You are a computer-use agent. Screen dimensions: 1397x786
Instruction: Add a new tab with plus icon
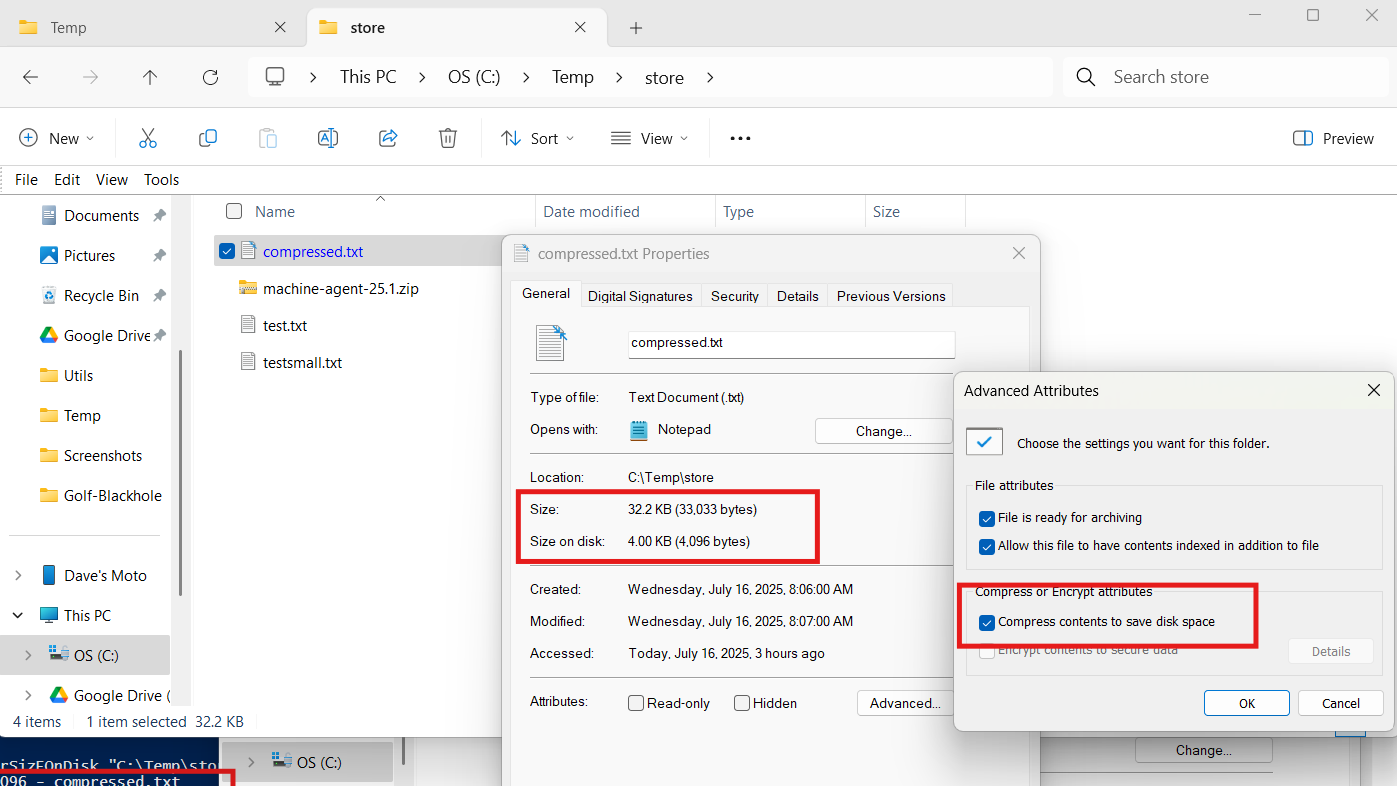pos(636,28)
